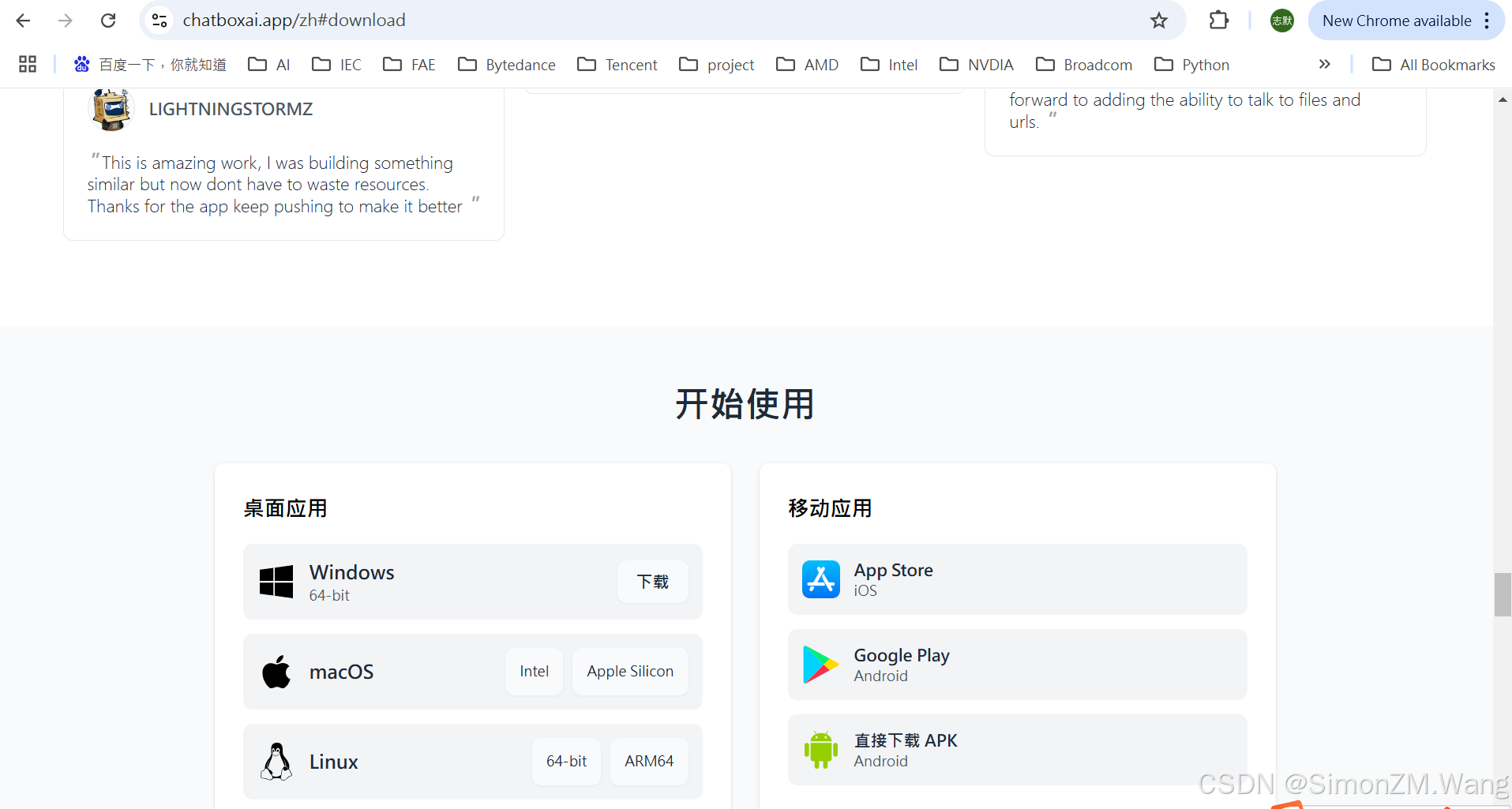This screenshot has height=809, width=1512.
Task: Open the All Bookmarks folder
Action: click(x=1434, y=65)
